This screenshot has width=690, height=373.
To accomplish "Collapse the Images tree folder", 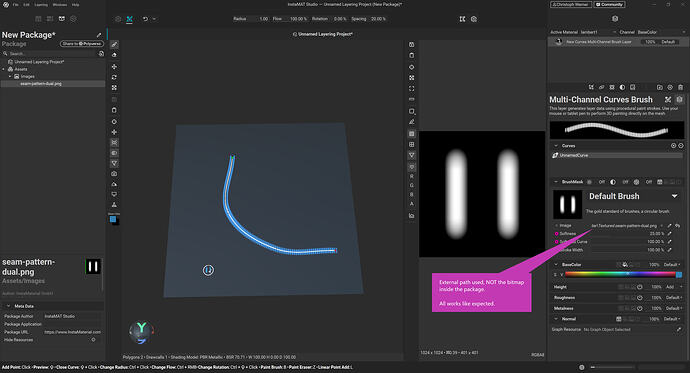I will click(x=11, y=76).
